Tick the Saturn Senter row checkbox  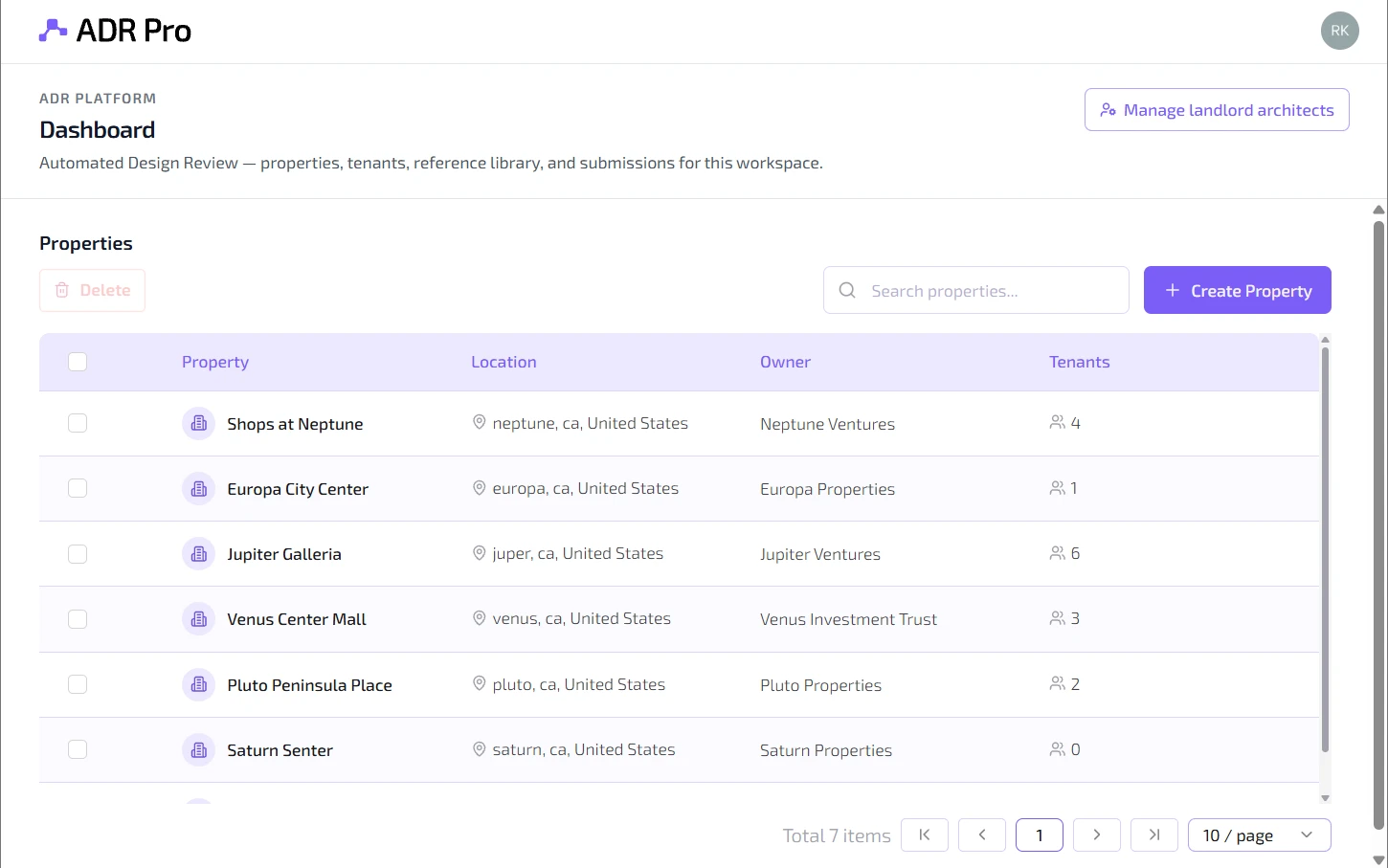(x=78, y=749)
